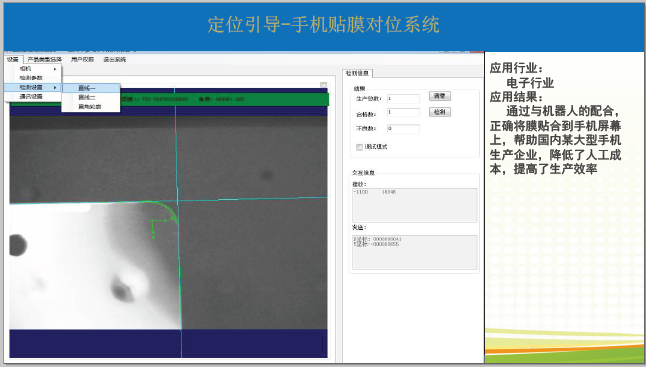The width and height of the screenshot is (646, 367).
Task: Click the 清零 reset button
Action: (x=440, y=96)
